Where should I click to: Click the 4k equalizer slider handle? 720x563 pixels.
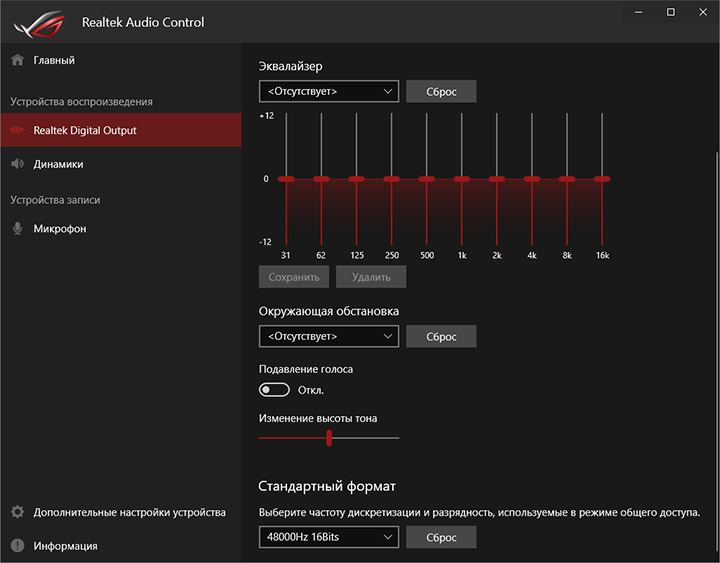(x=532, y=179)
